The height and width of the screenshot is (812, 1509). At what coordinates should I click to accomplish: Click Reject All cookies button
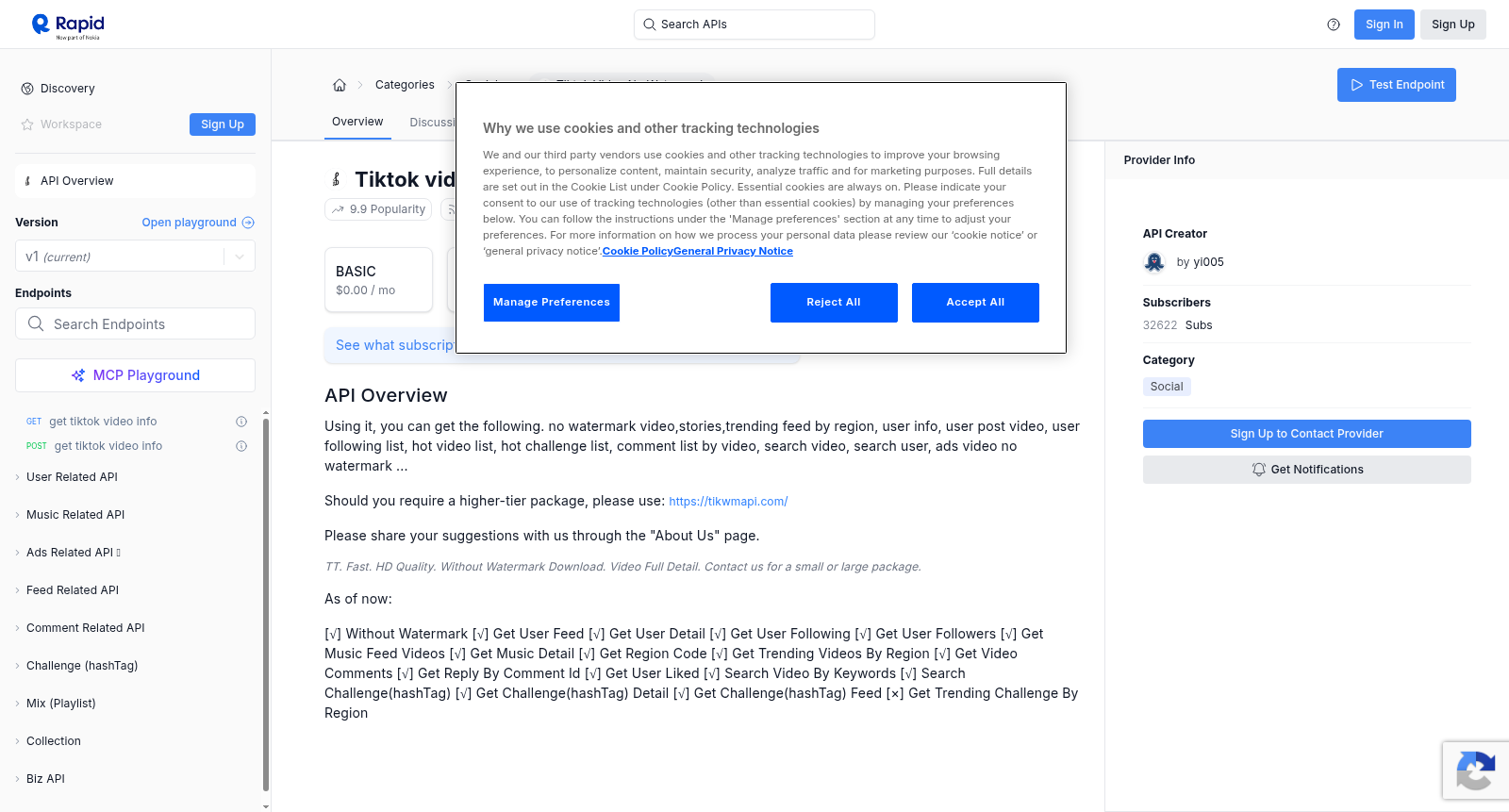[x=834, y=303]
